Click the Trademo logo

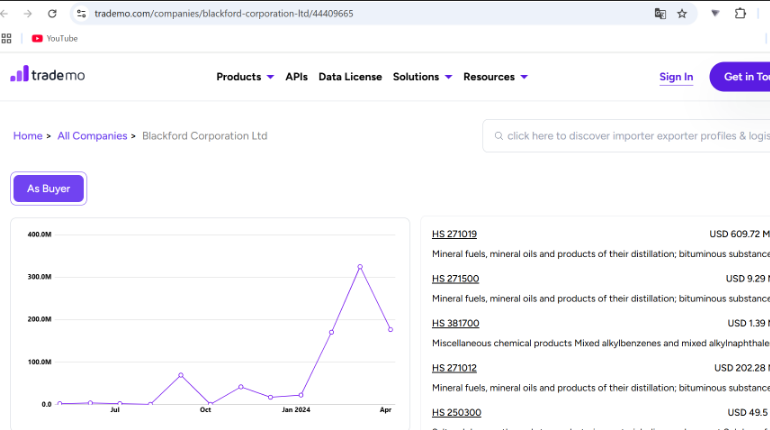point(48,74)
